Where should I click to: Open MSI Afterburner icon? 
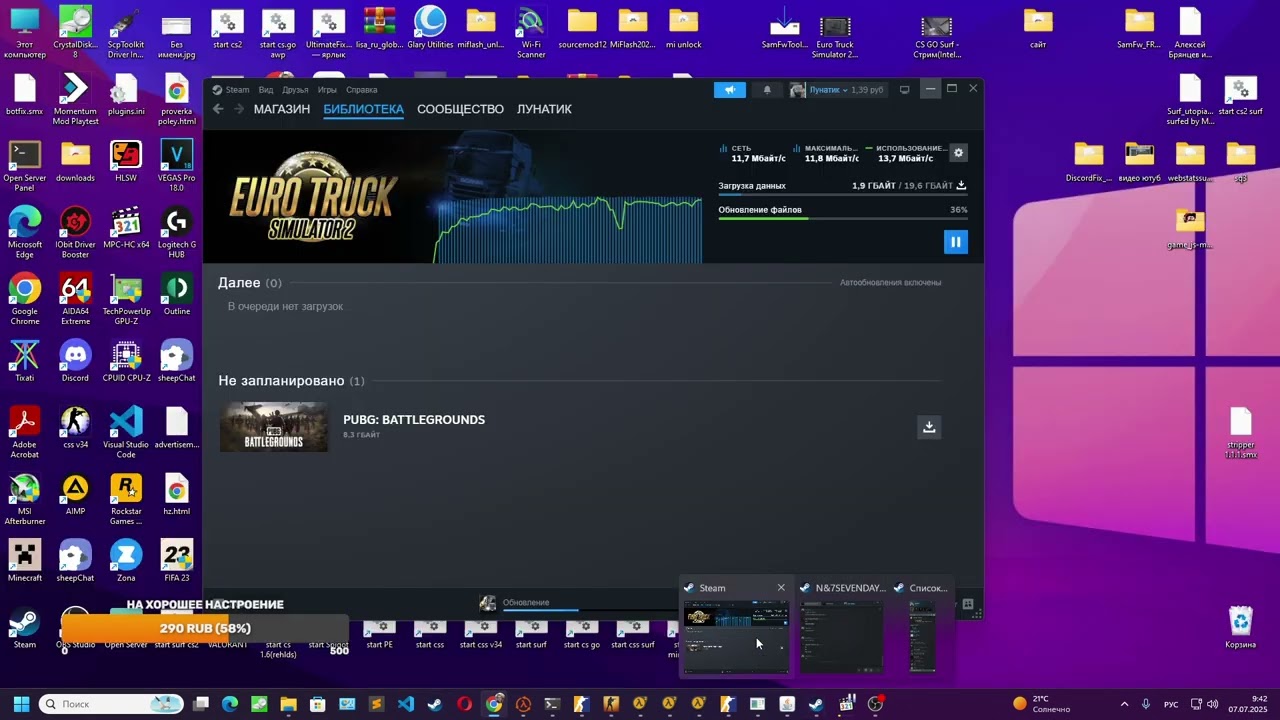(25, 499)
